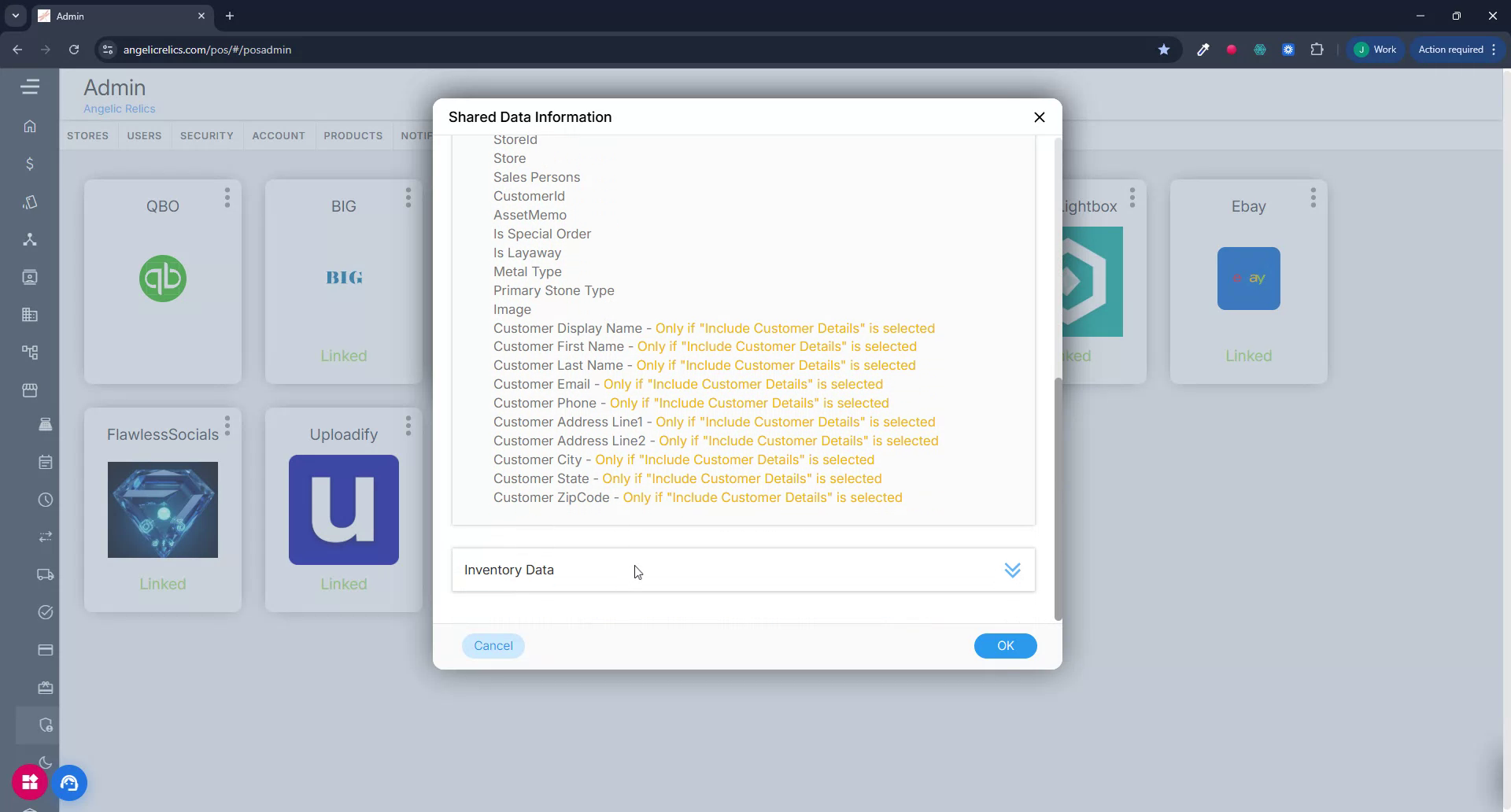This screenshot has height=812, width=1511.
Task: Open the BIG card options menu
Action: (408, 197)
